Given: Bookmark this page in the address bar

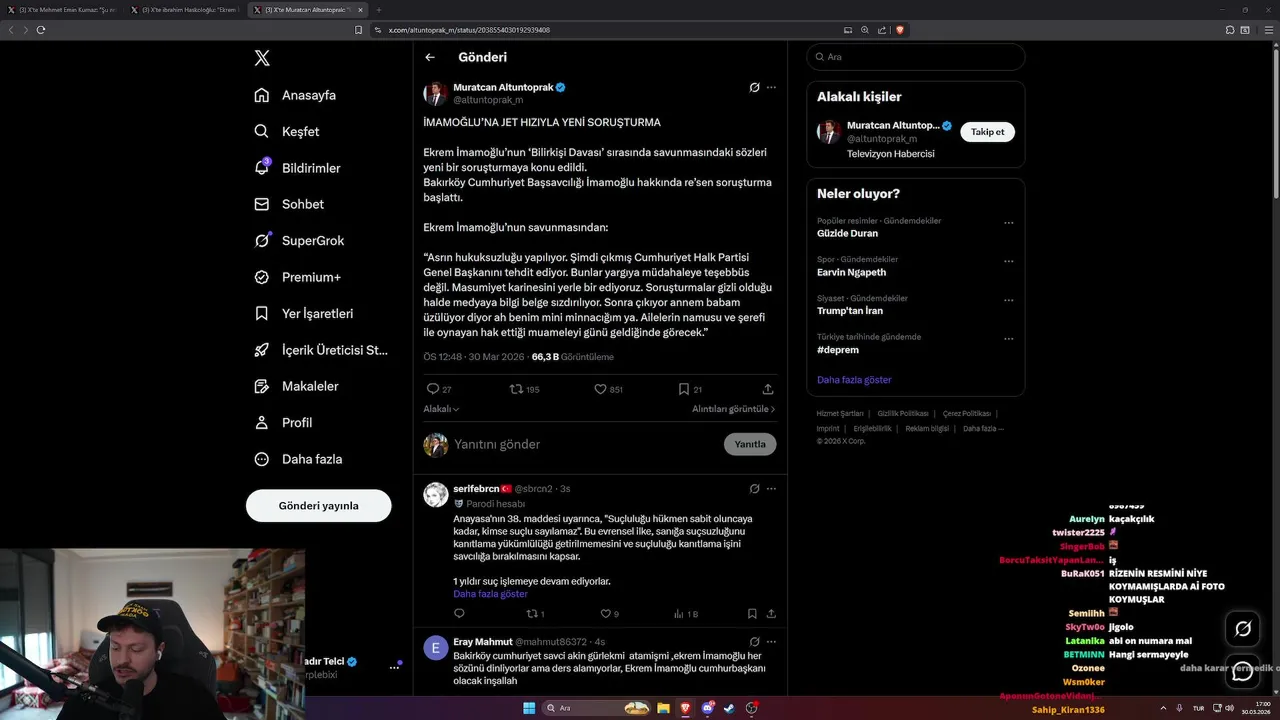Looking at the screenshot, I should [359, 30].
